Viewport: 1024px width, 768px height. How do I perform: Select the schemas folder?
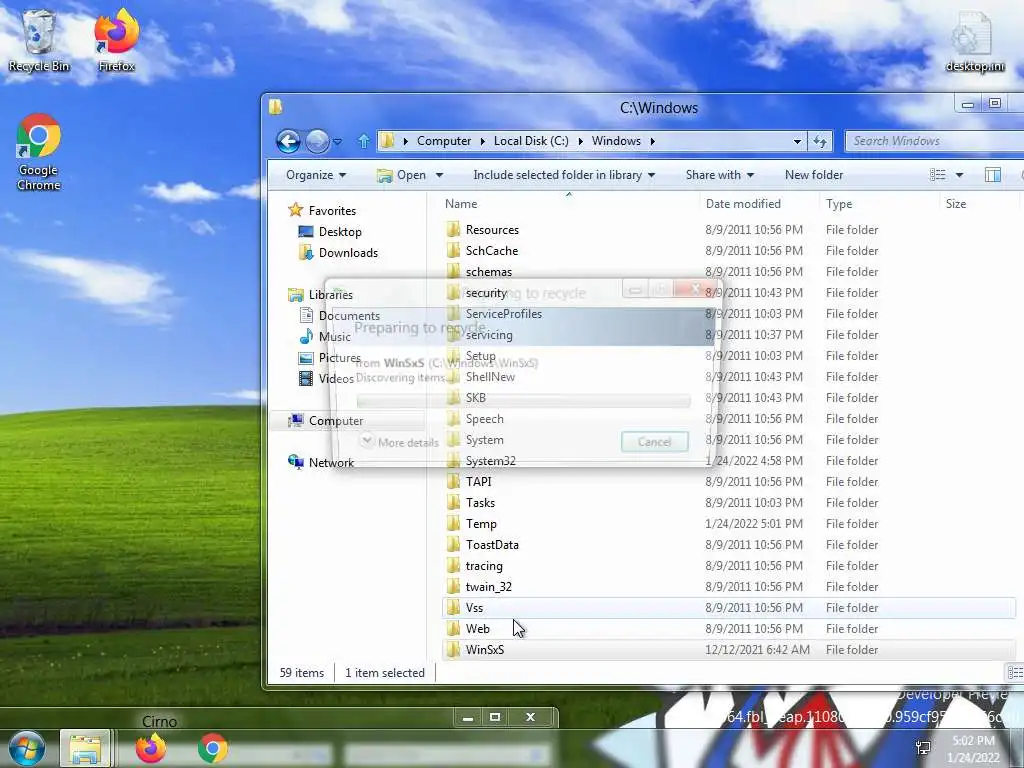(488, 272)
